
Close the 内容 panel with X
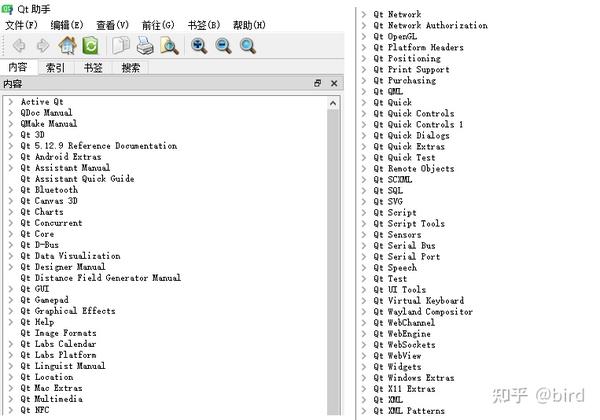coord(334,83)
